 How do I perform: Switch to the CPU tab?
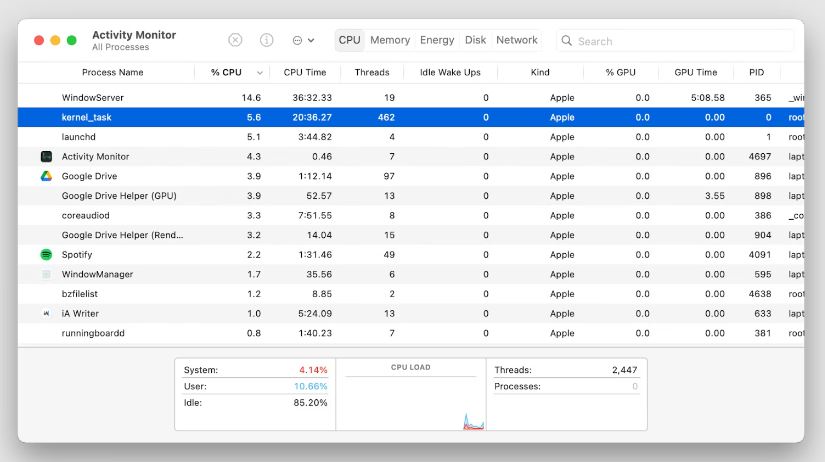click(349, 40)
